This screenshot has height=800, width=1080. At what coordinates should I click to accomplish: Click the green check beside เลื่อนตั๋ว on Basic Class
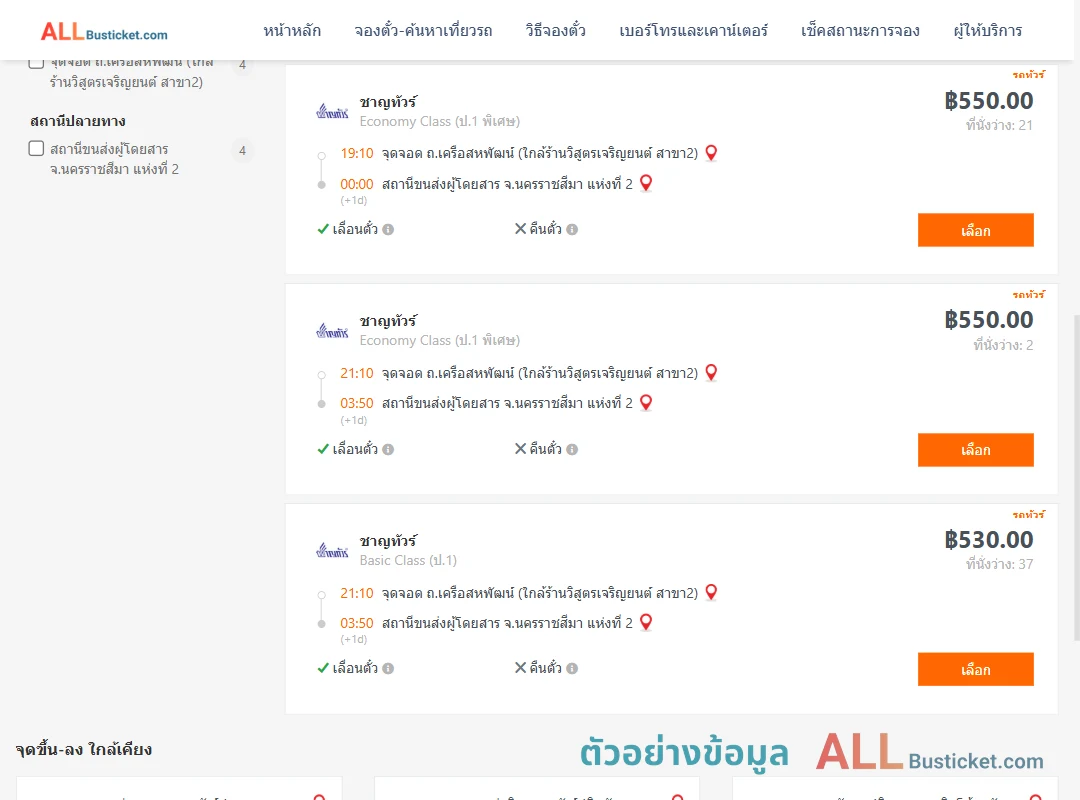(x=322, y=668)
